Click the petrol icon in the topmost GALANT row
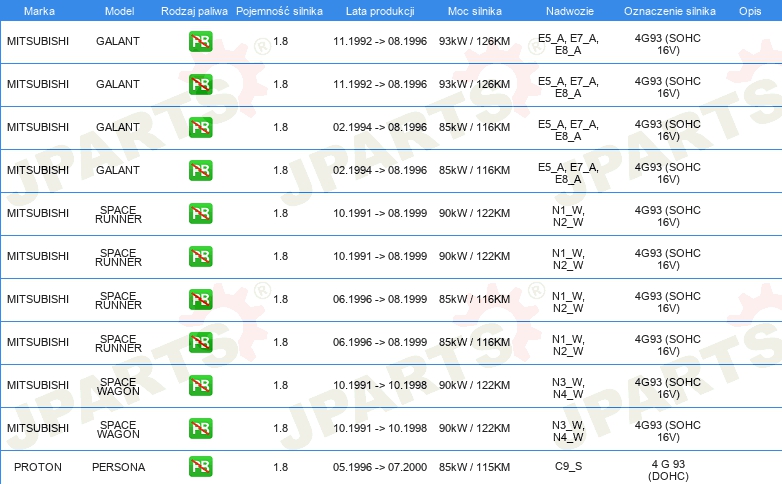The height and width of the screenshot is (484, 782). coord(200,41)
